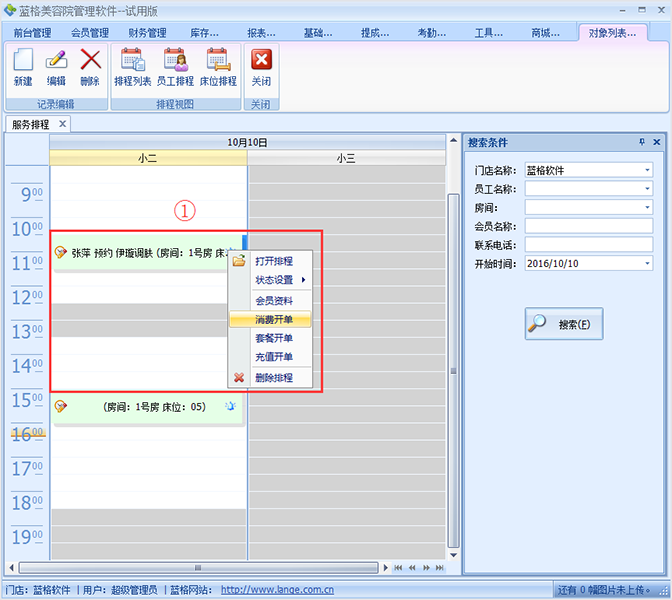Click the appointment icon on 张萍 预约 entry
The image size is (672, 600).
pyautogui.click(x=61, y=252)
